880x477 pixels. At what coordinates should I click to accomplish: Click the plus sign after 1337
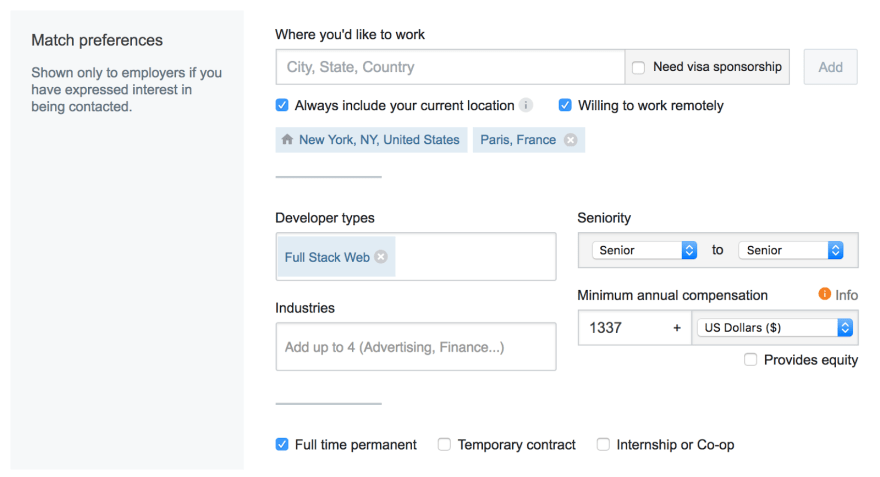(677, 328)
